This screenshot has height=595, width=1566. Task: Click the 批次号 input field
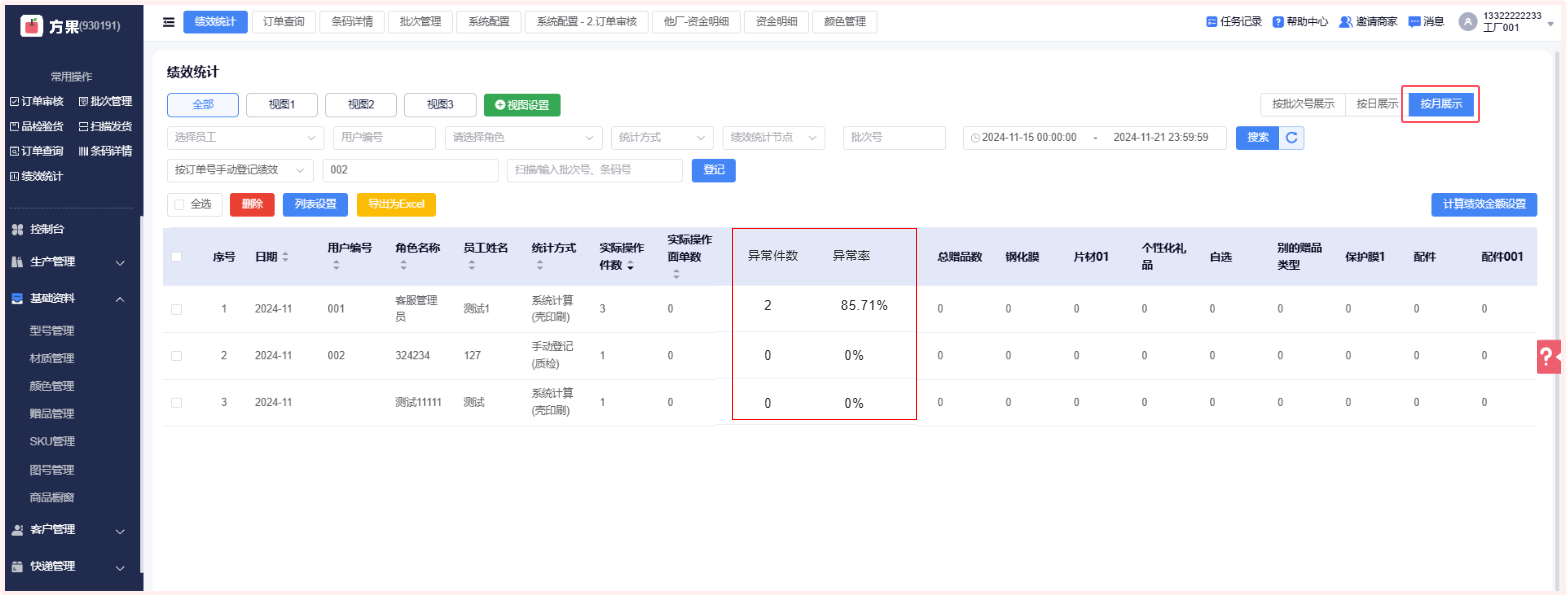coord(894,138)
